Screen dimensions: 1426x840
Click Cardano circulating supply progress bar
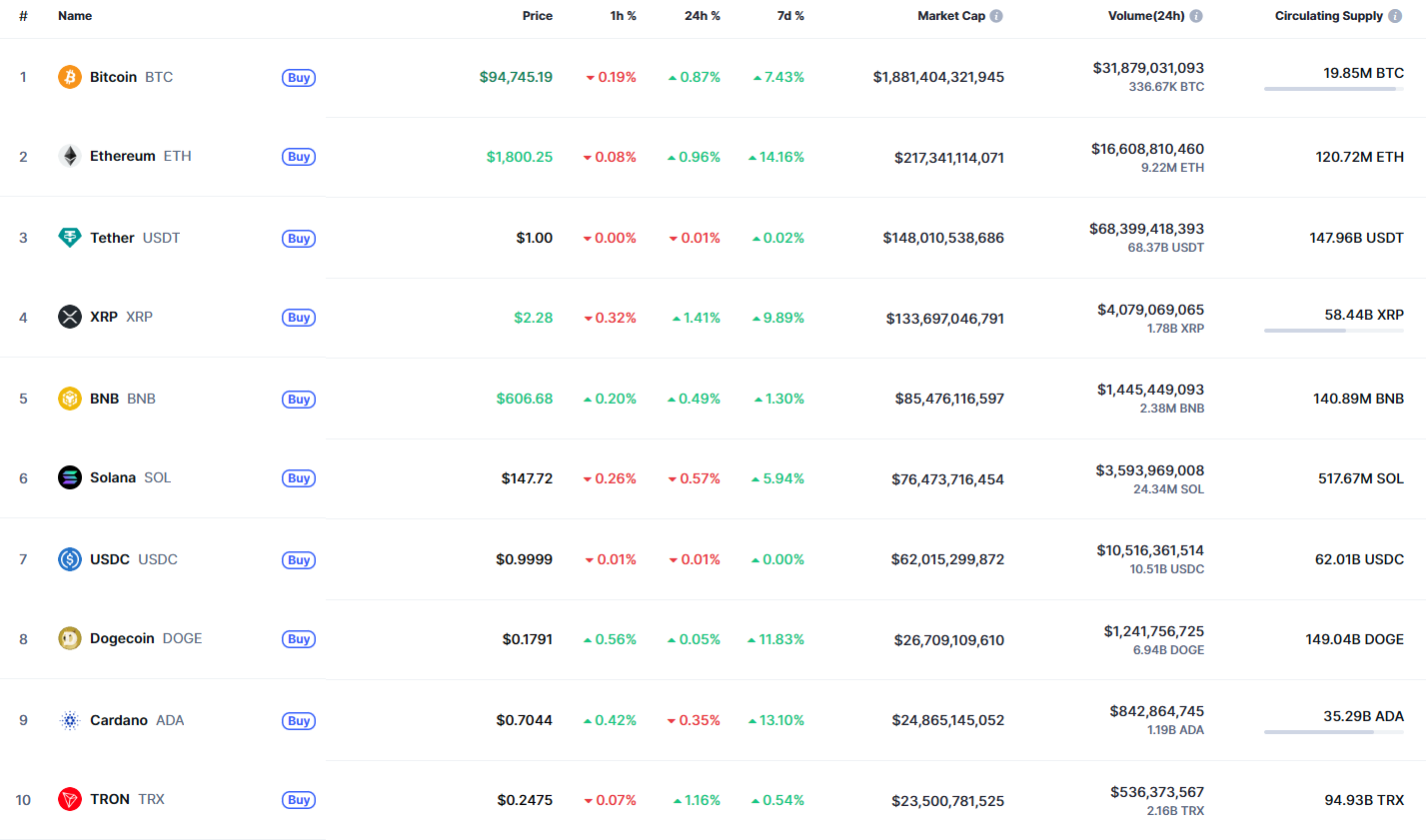(x=1334, y=732)
